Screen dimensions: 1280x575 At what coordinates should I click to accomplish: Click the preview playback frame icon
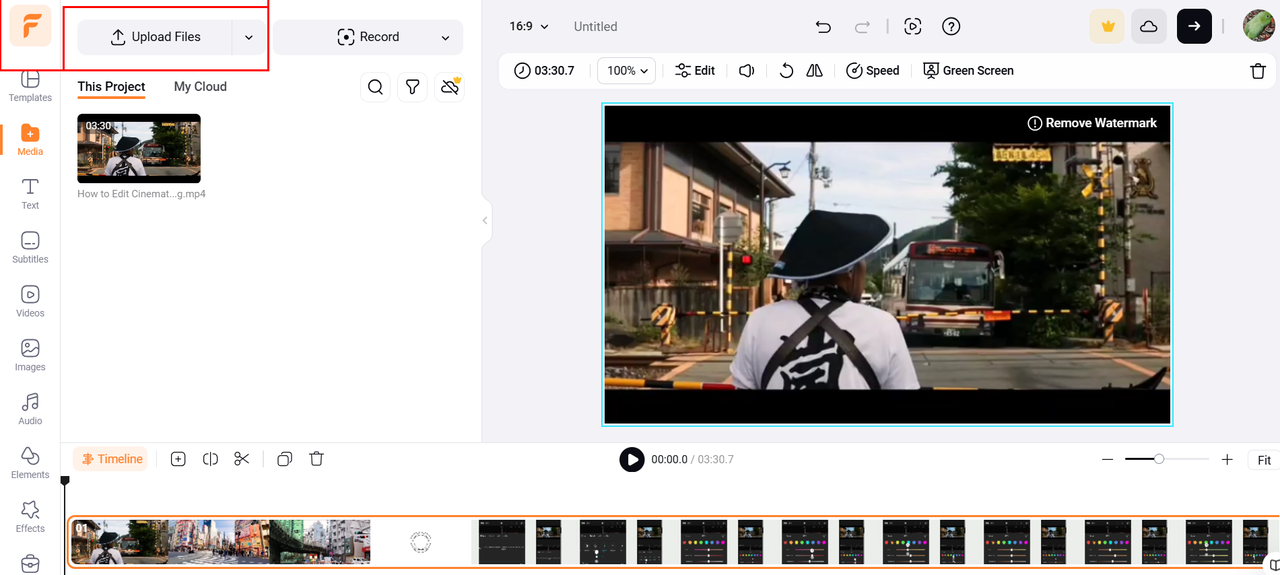click(x=912, y=27)
